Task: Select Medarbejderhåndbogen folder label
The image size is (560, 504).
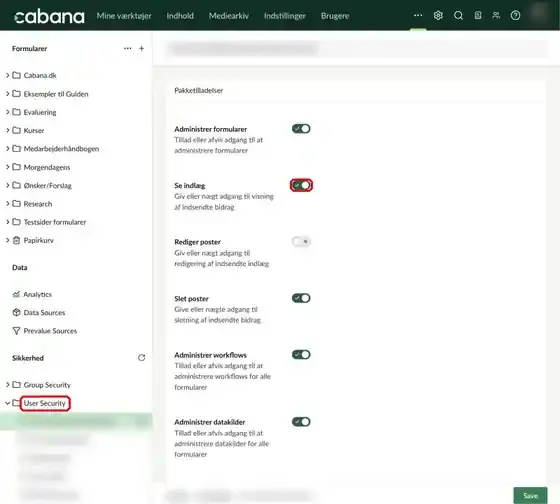Action: (61, 148)
